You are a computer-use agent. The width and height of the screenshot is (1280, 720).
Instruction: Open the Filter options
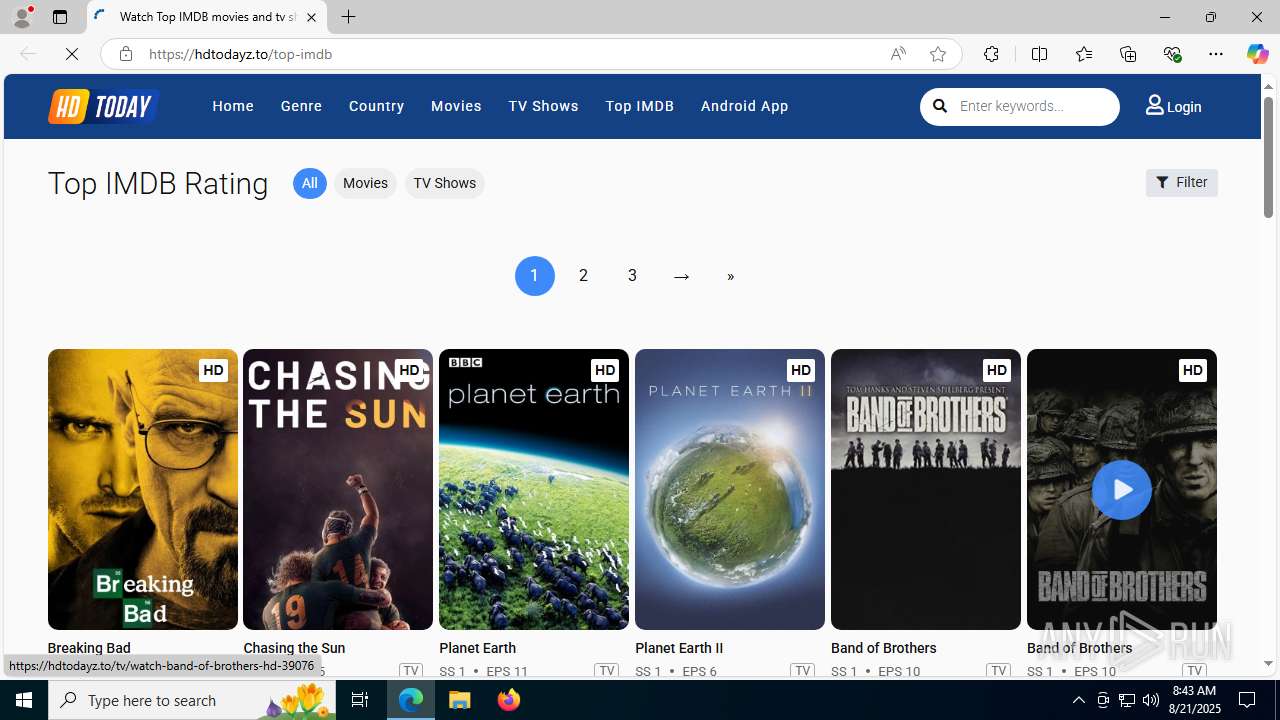[x=1181, y=183]
